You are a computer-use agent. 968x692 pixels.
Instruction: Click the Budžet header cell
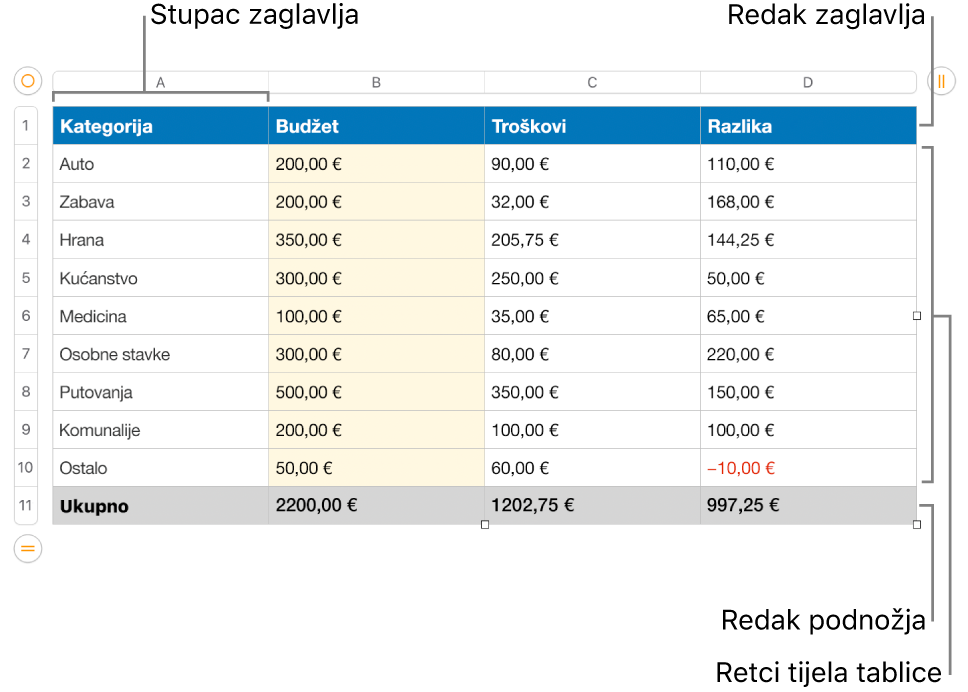[x=377, y=126]
